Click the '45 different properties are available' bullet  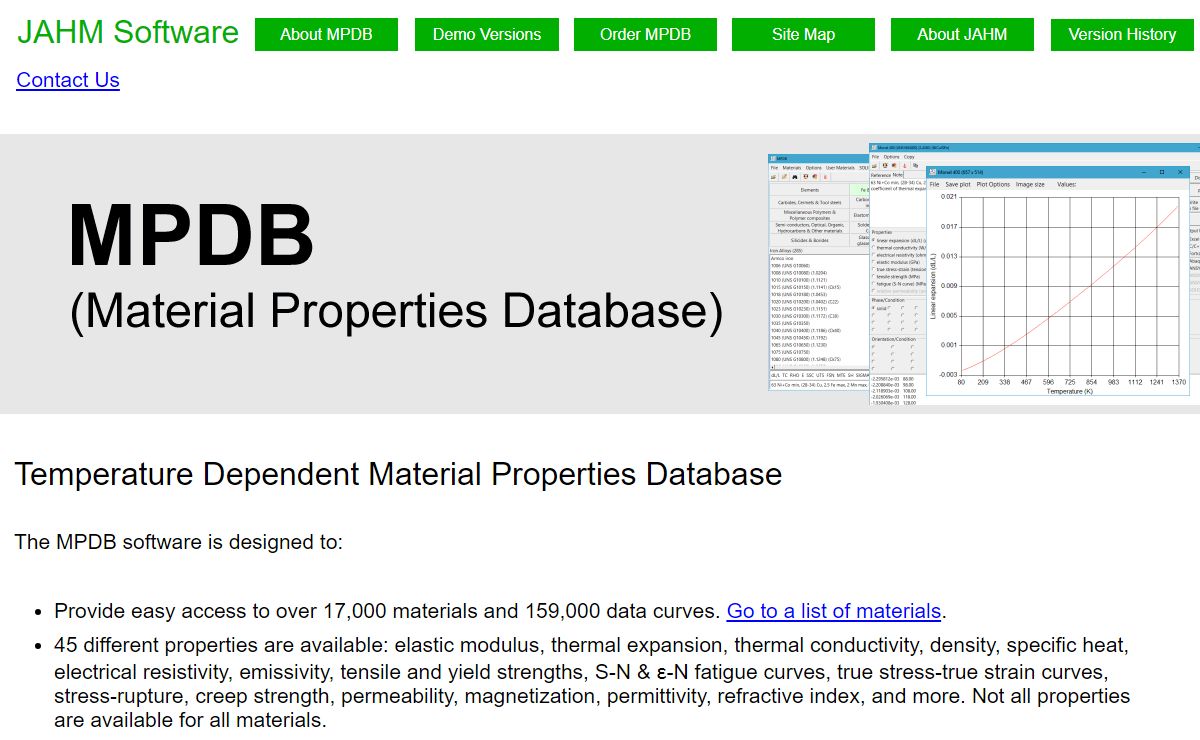click(592, 682)
